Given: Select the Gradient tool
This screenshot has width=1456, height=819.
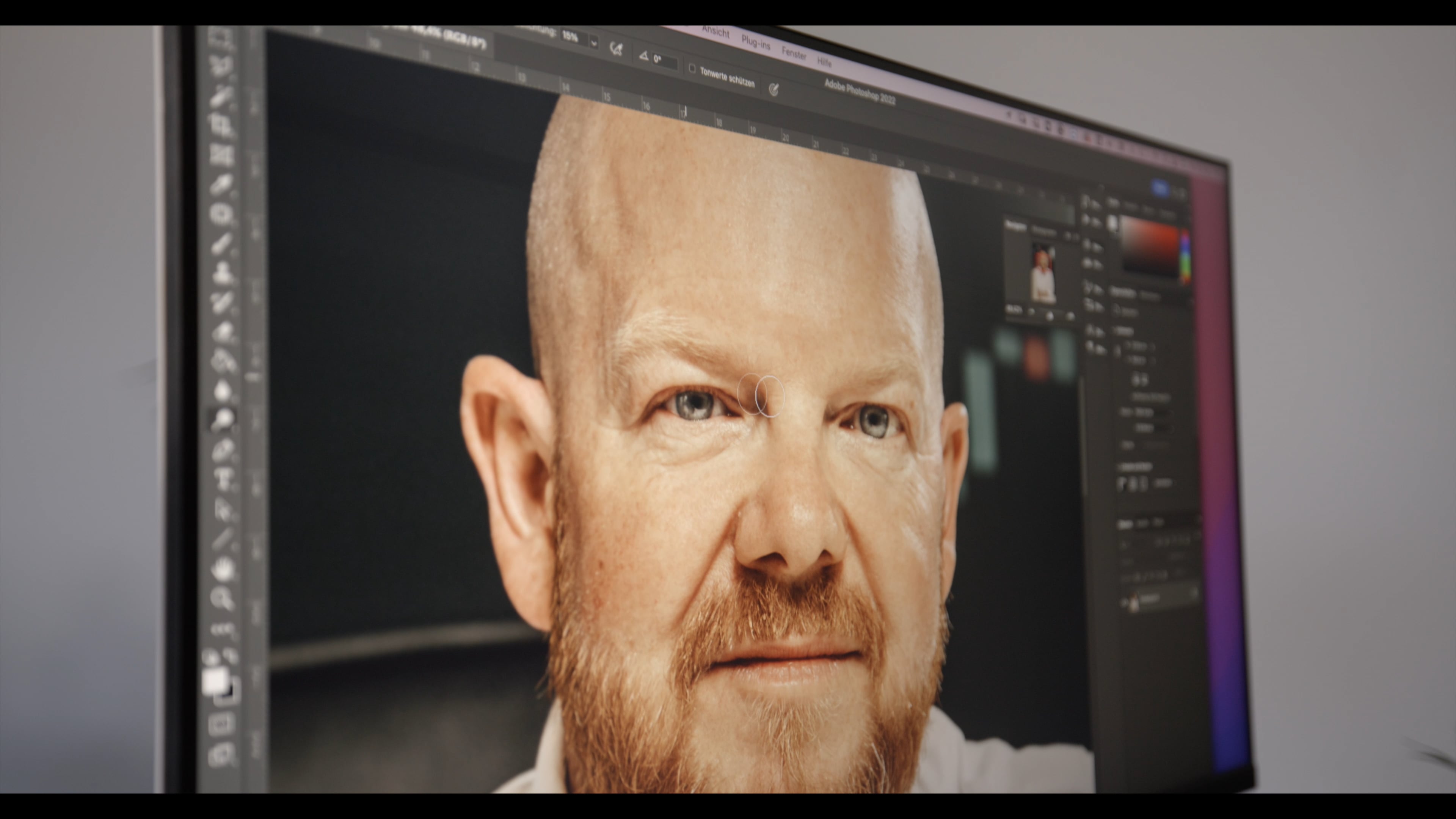Looking at the screenshot, I should pos(223,361).
